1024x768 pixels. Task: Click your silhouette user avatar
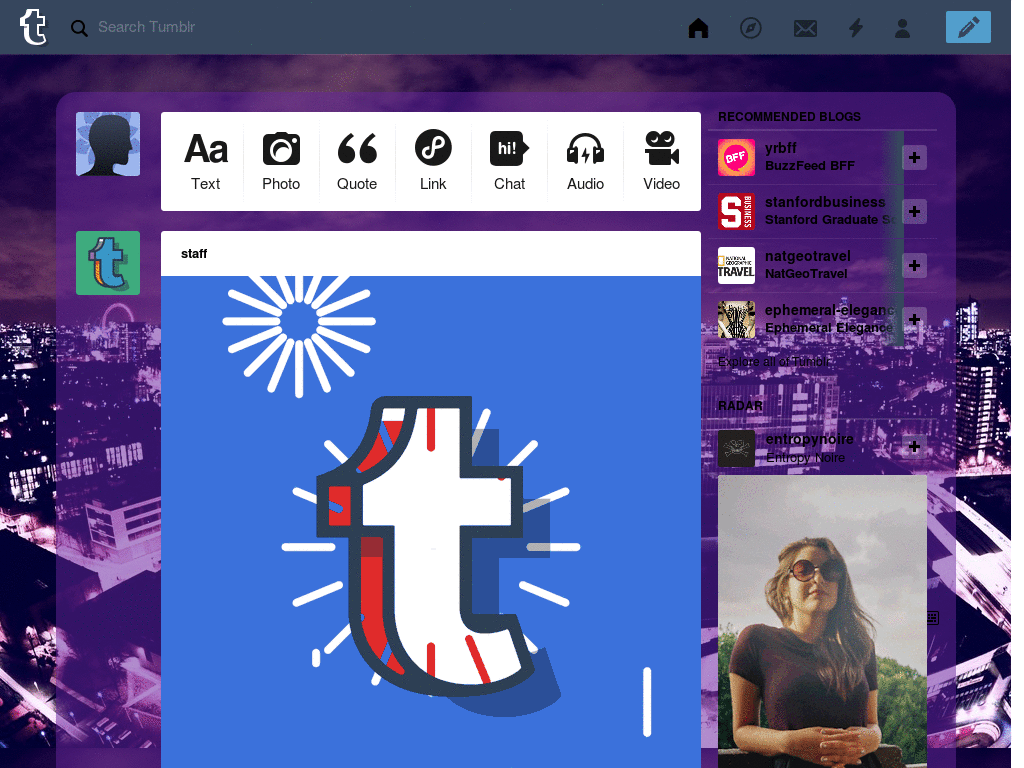coord(108,144)
